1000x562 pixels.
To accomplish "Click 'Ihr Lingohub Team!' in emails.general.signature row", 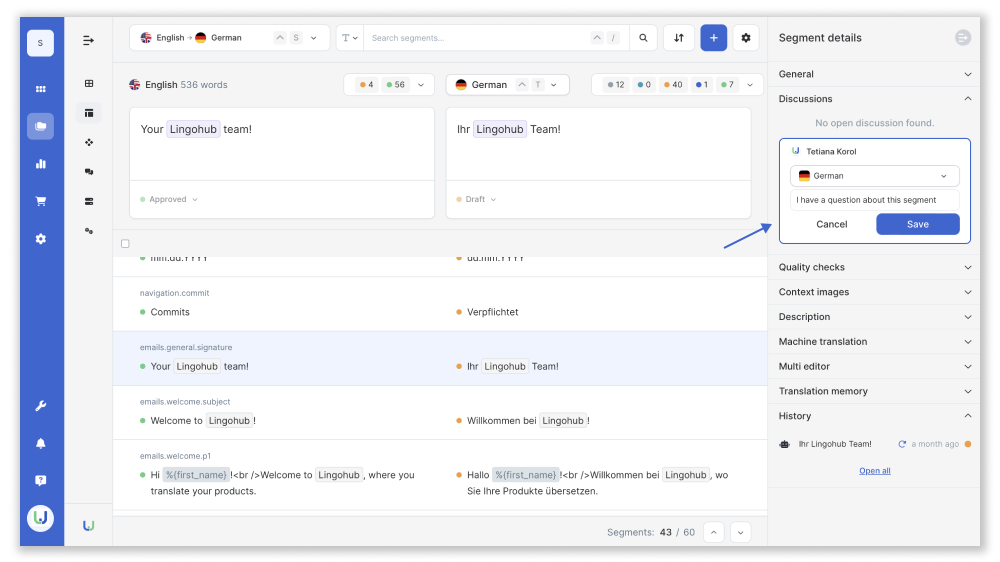I will coord(513,366).
